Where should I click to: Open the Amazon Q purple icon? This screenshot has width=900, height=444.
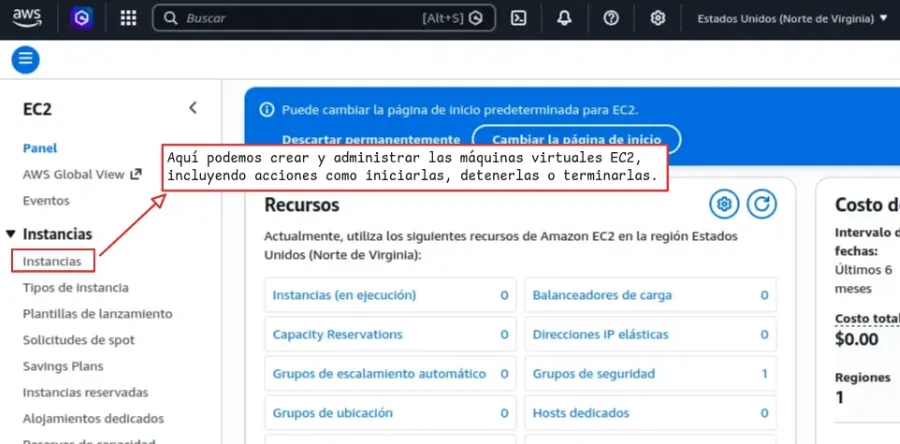coord(82,18)
